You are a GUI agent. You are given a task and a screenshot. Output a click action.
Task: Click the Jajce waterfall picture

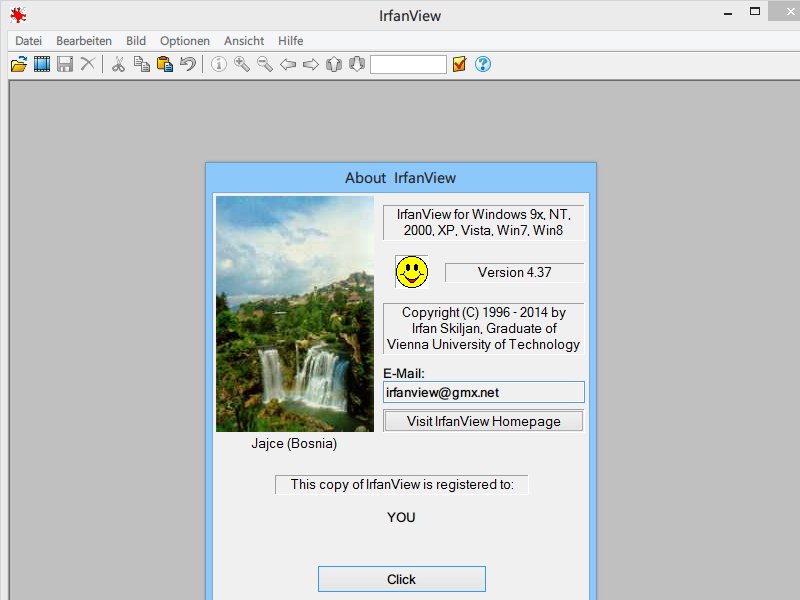click(295, 314)
